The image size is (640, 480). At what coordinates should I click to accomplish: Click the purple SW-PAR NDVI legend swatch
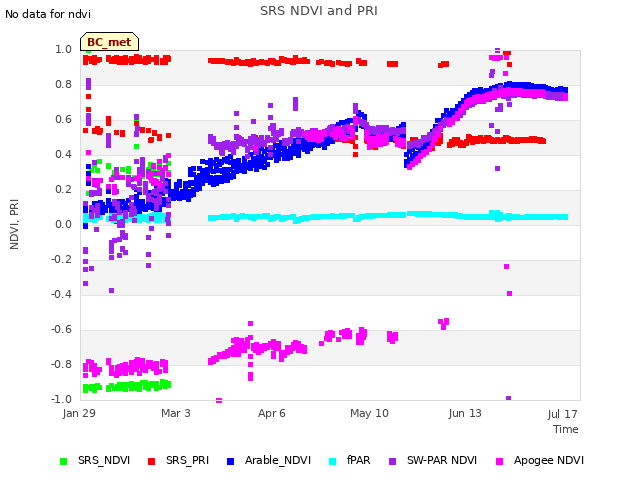(x=392, y=461)
